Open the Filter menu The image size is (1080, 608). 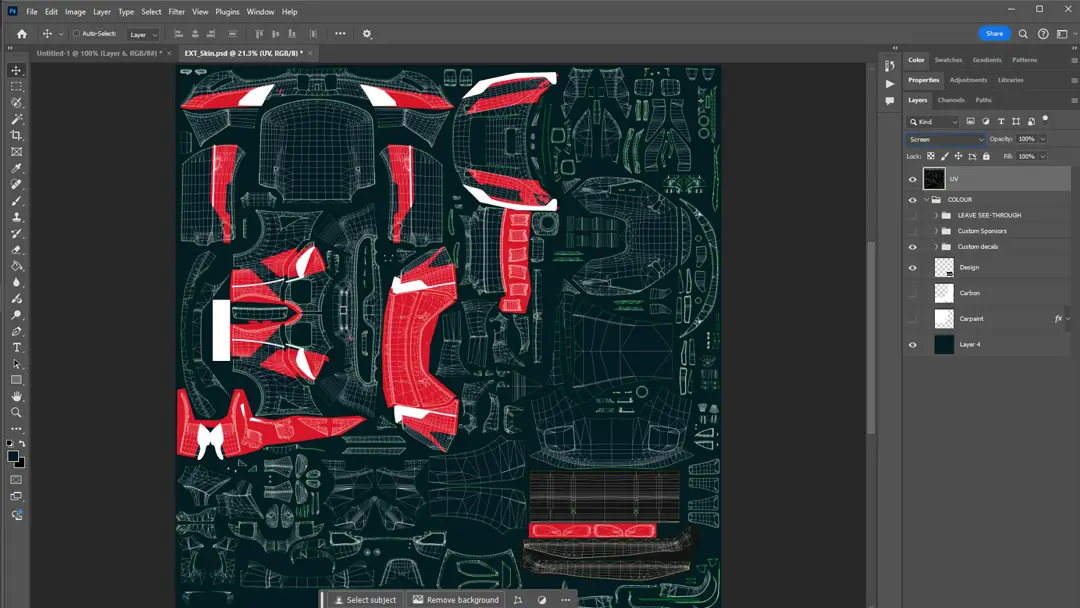click(176, 11)
